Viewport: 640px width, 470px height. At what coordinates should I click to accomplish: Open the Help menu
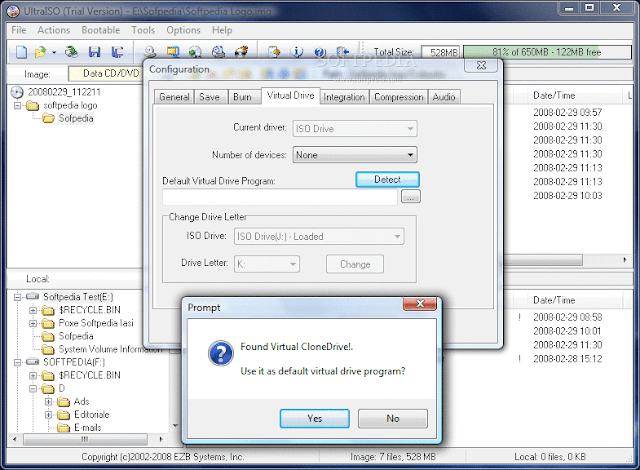click(x=222, y=30)
